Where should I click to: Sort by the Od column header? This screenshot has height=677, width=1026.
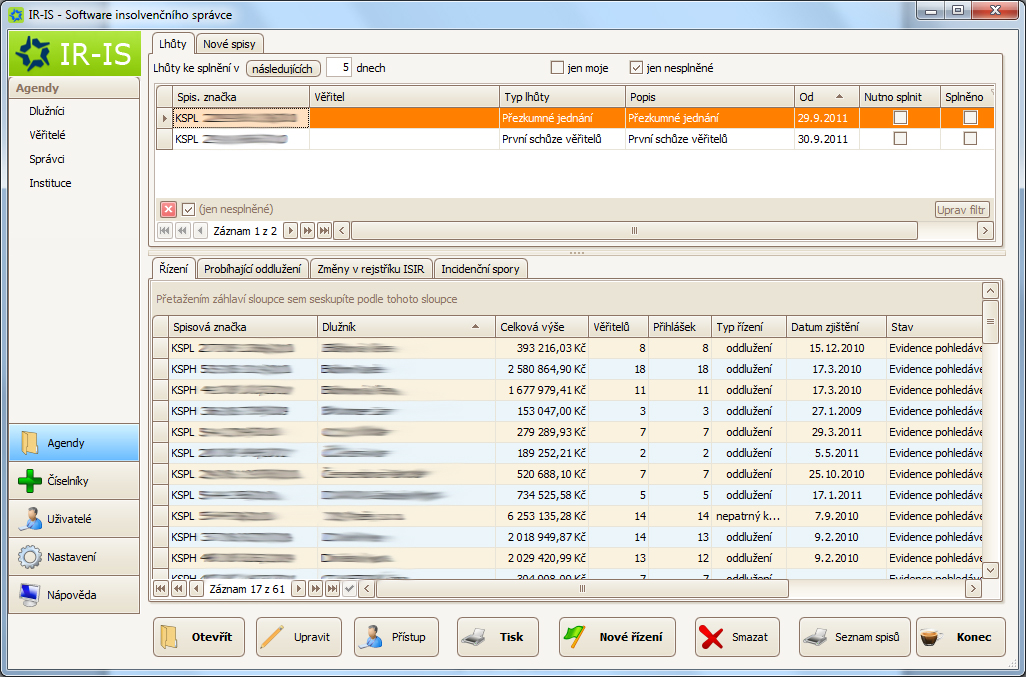(x=826, y=97)
